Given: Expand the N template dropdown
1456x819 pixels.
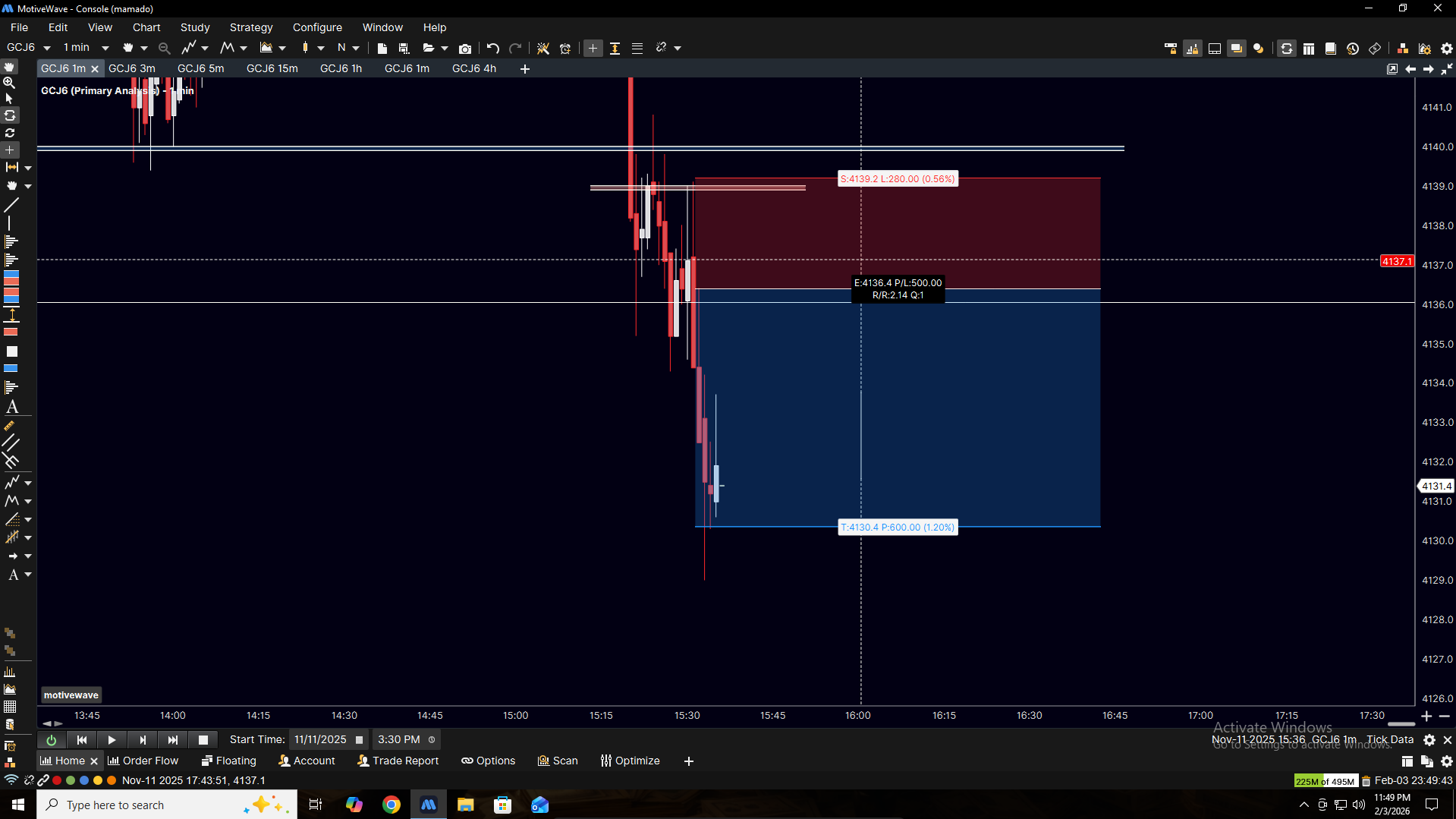Looking at the screenshot, I should point(356,48).
